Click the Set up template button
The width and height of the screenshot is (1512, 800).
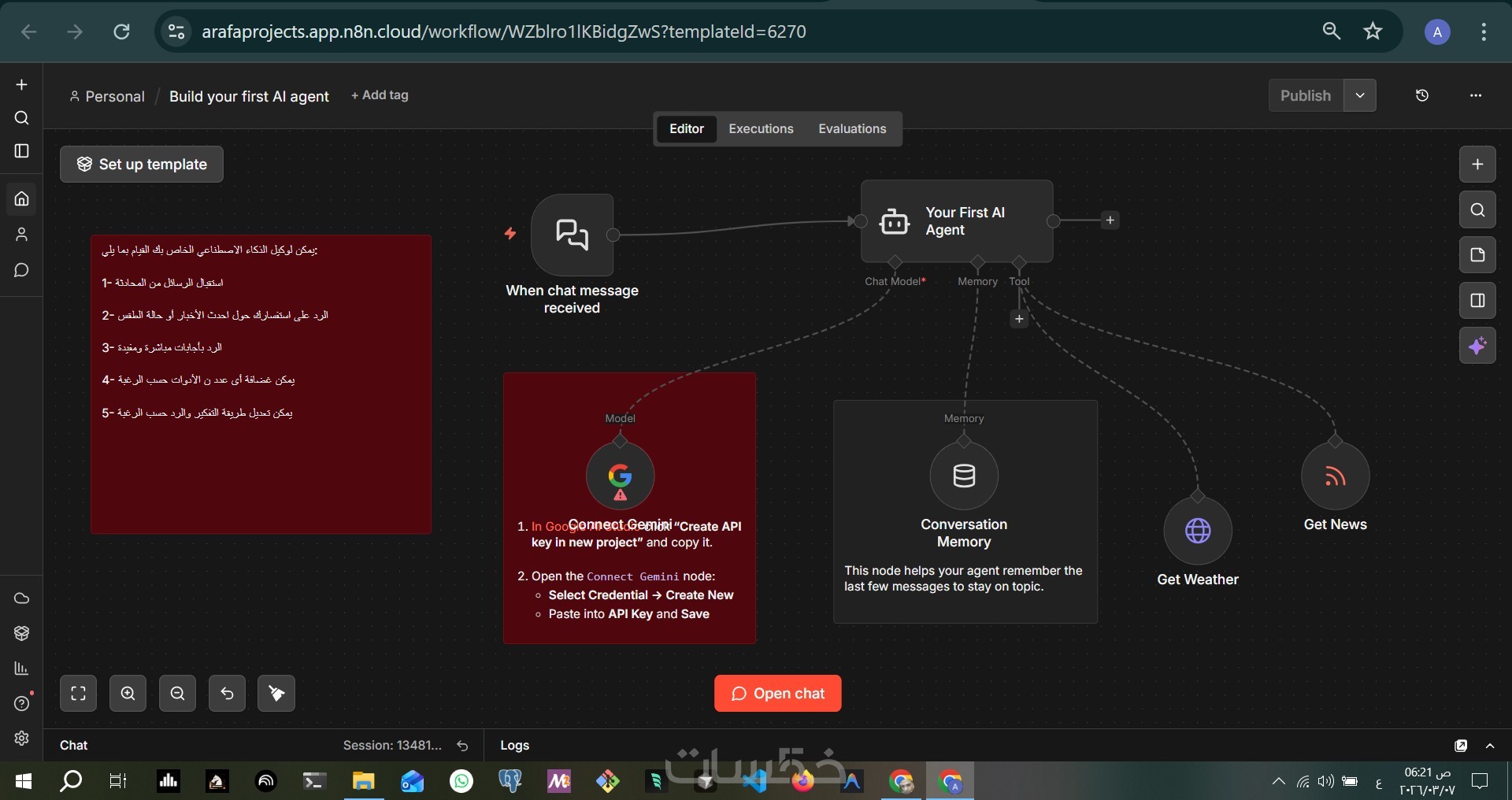click(x=142, y=165)
